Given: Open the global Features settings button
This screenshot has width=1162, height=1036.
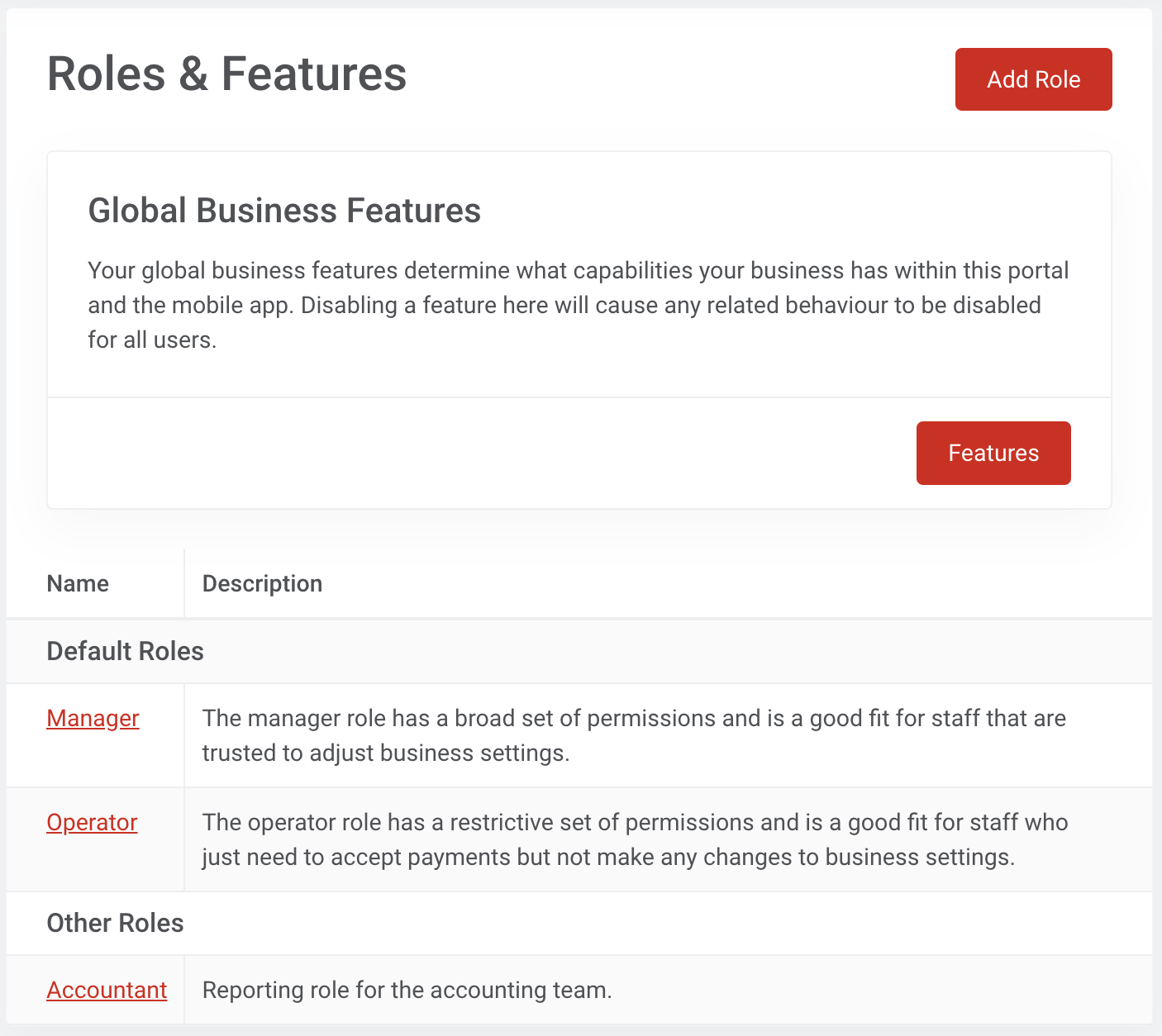Looking at the screenshot, I should pos(993,453).
